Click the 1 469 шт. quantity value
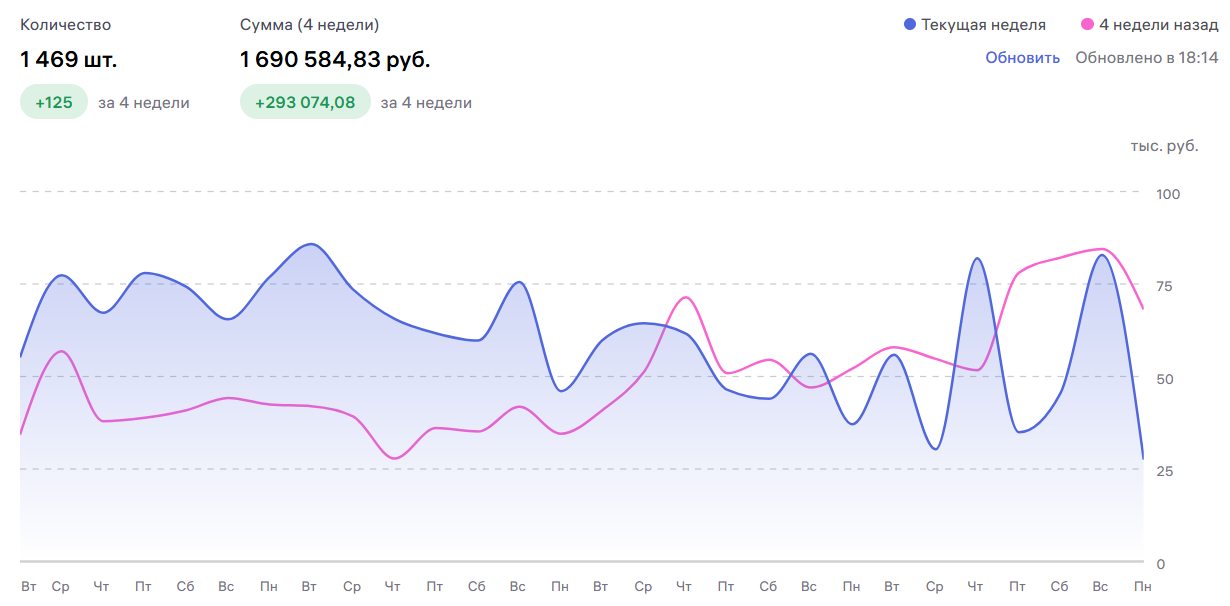 tap(69, 60)
